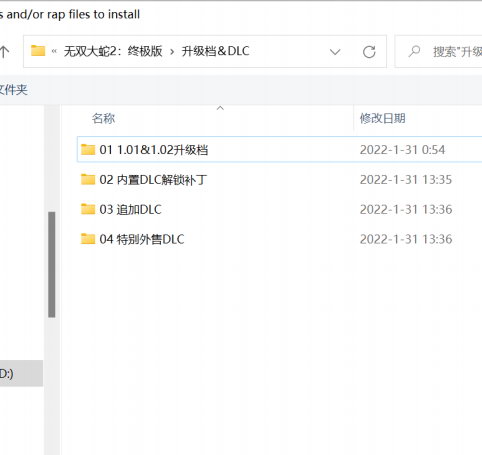Click the 04 特别外售DLC modified date
Image resolution: width=482 pixels, height=455 pixels.
point(406,239)
